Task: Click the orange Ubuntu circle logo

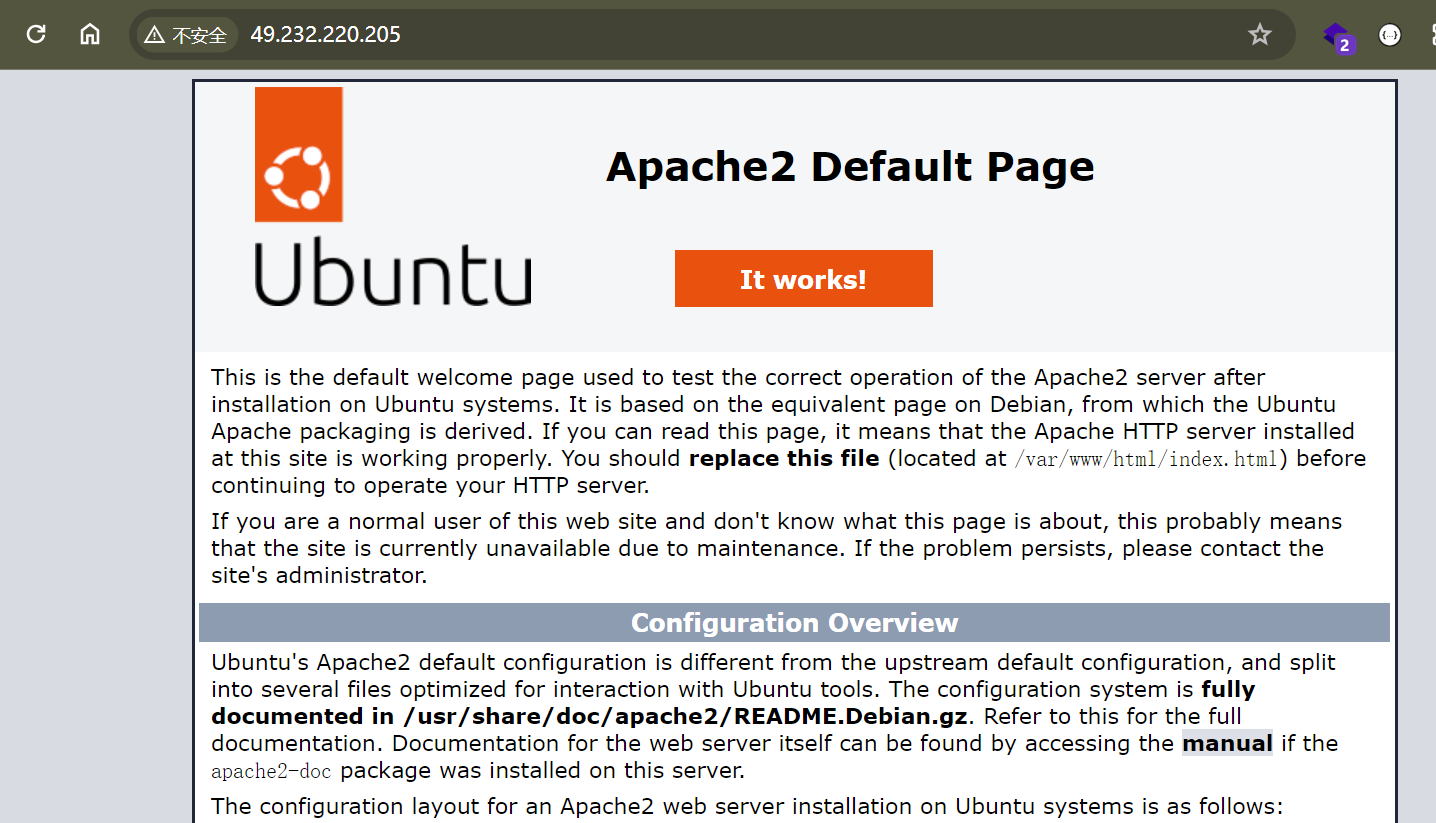Action: (x=299, y=154)
